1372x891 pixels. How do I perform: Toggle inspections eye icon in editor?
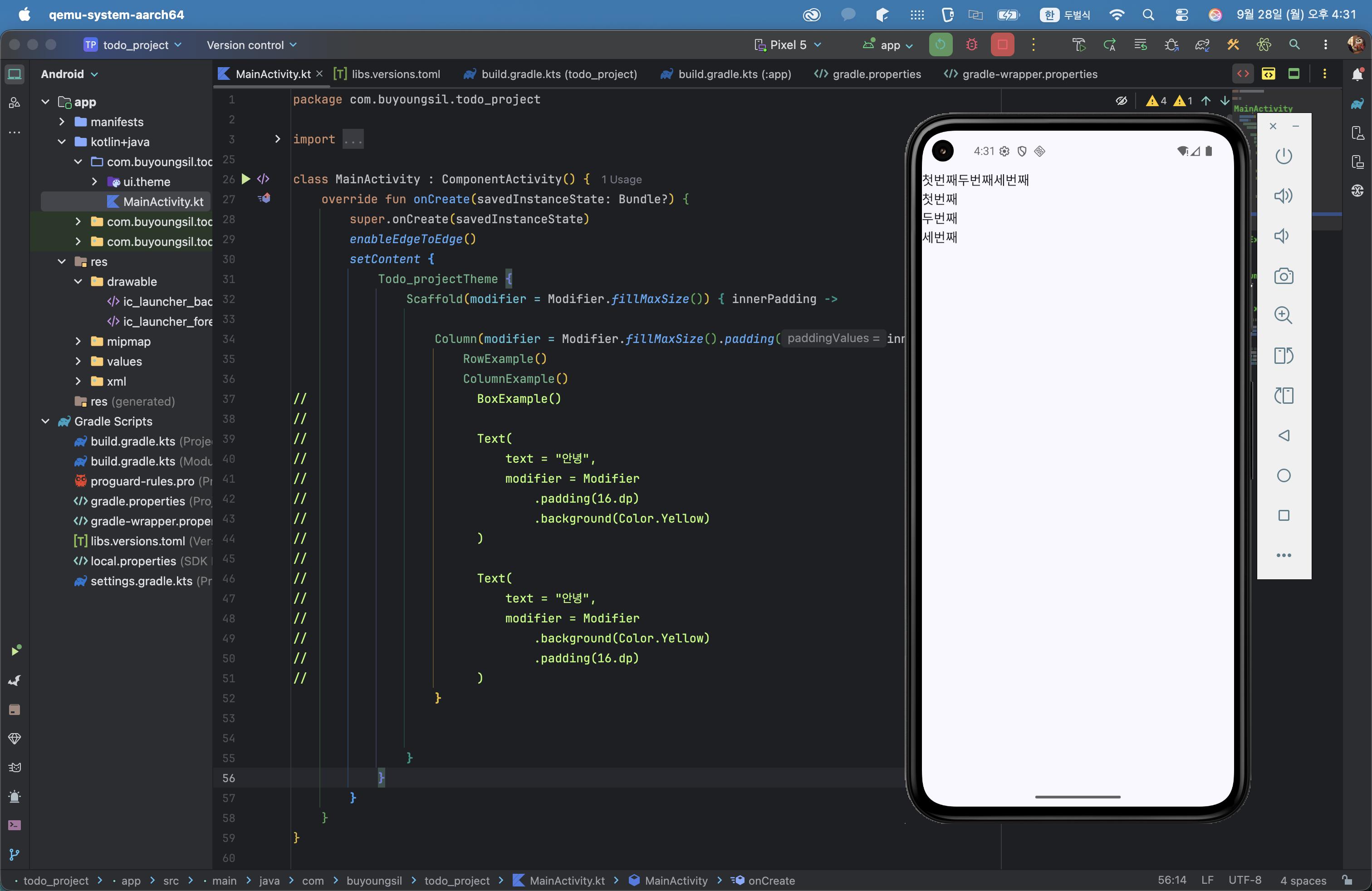[1121, 101]
